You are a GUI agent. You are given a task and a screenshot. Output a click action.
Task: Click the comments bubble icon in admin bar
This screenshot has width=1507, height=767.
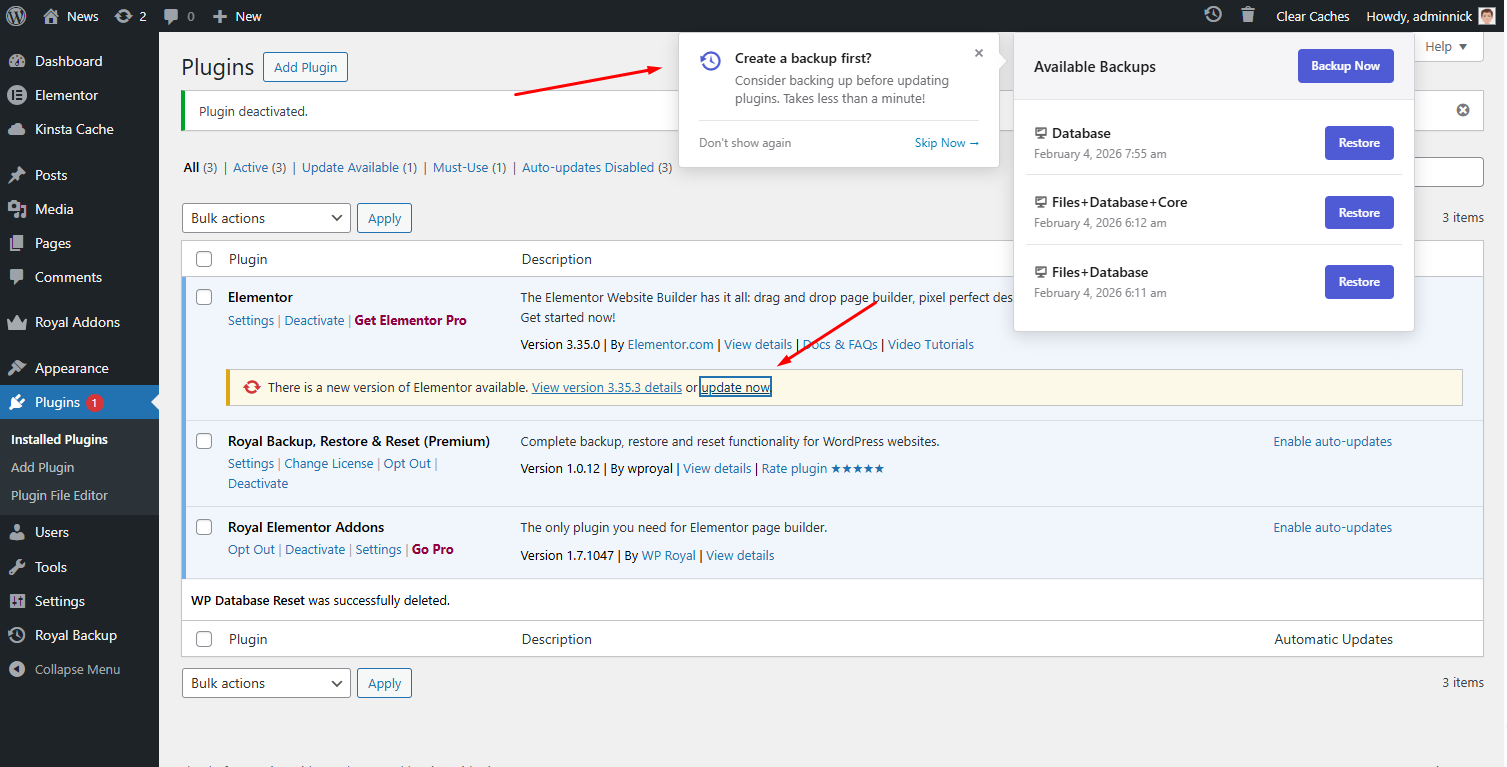coord(172,16)
